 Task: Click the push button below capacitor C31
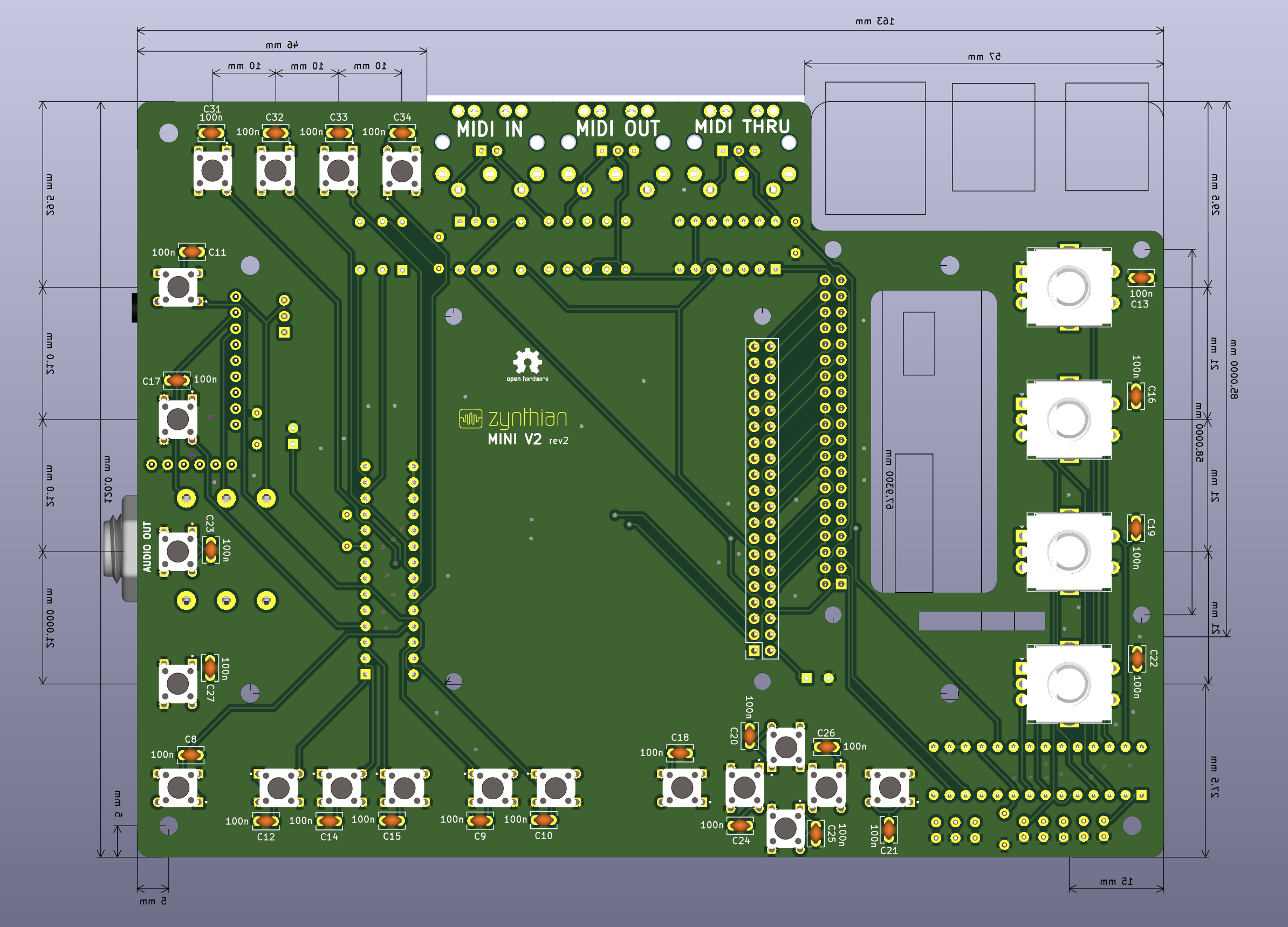[x=213, y=170]
